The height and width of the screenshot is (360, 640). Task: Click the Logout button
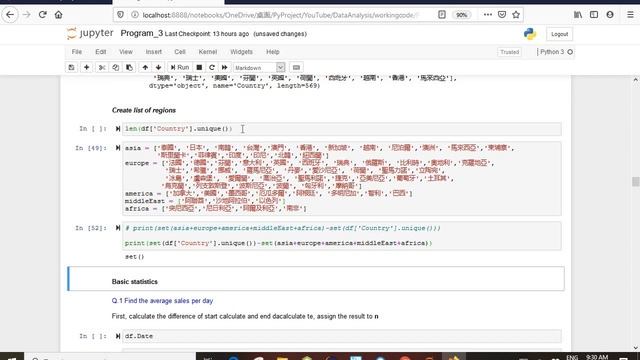559,34
